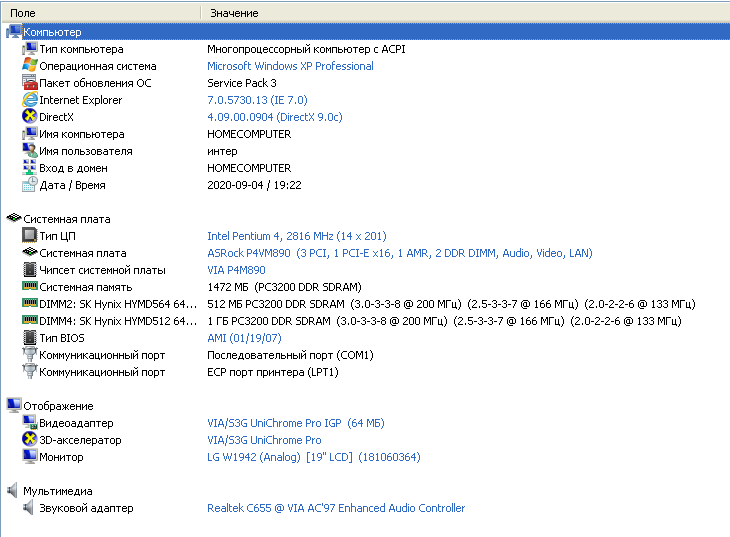Click the DirectX row icon
This screenshot has width=730, height=537.
(x=30, y=117)
